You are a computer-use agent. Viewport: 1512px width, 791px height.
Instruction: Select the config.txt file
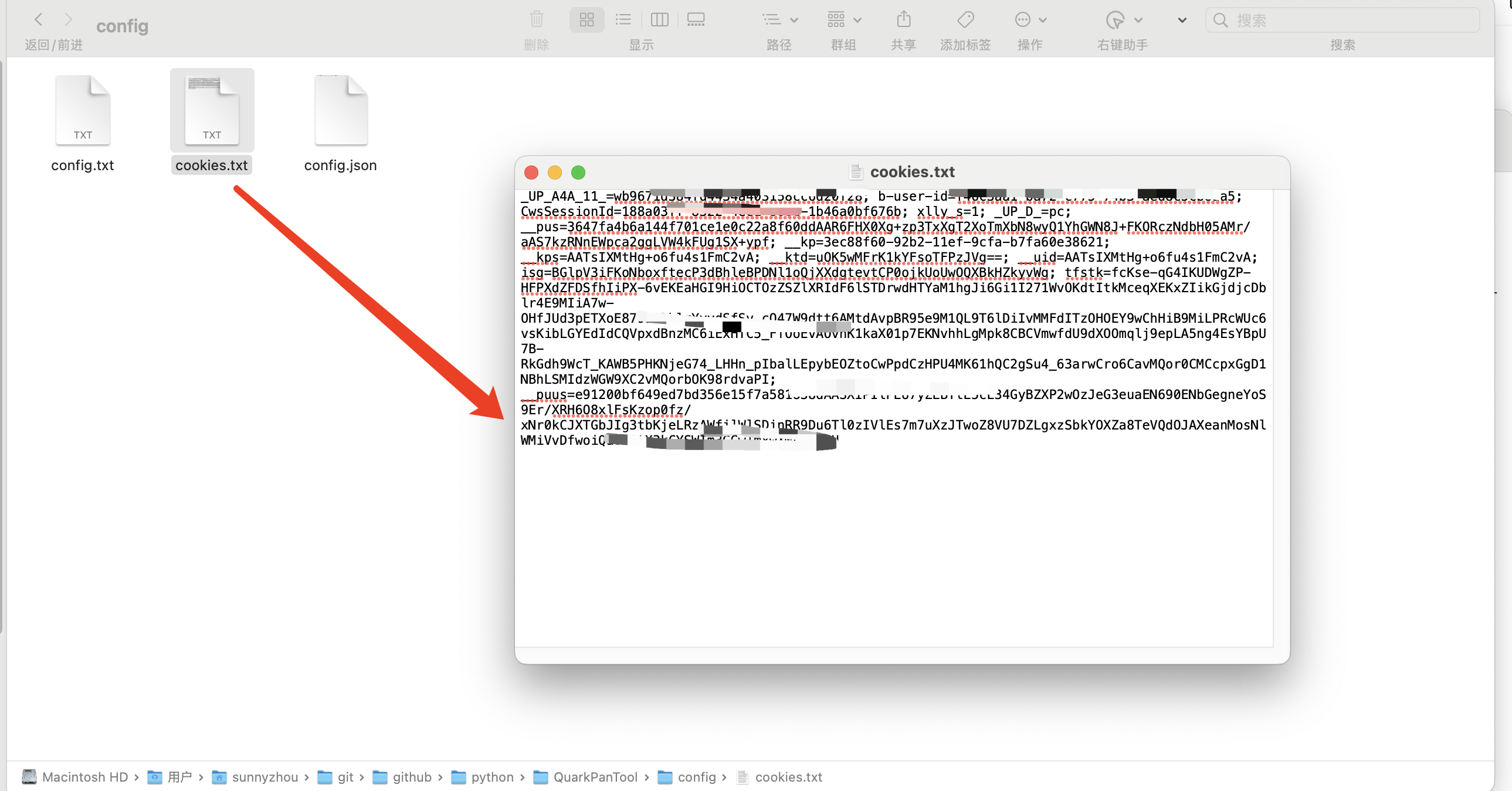coord(83,110)
